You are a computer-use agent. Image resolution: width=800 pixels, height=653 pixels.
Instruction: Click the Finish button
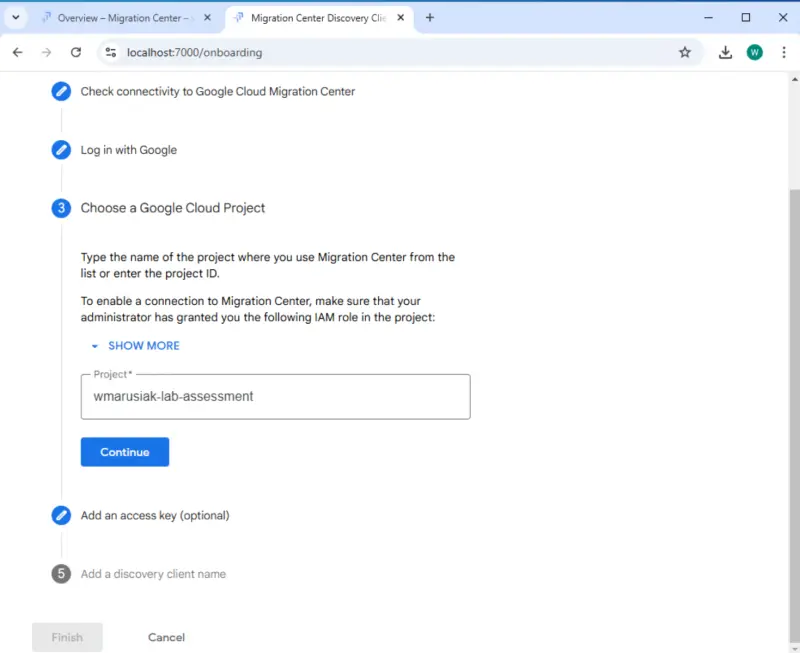tap(66, 637)
